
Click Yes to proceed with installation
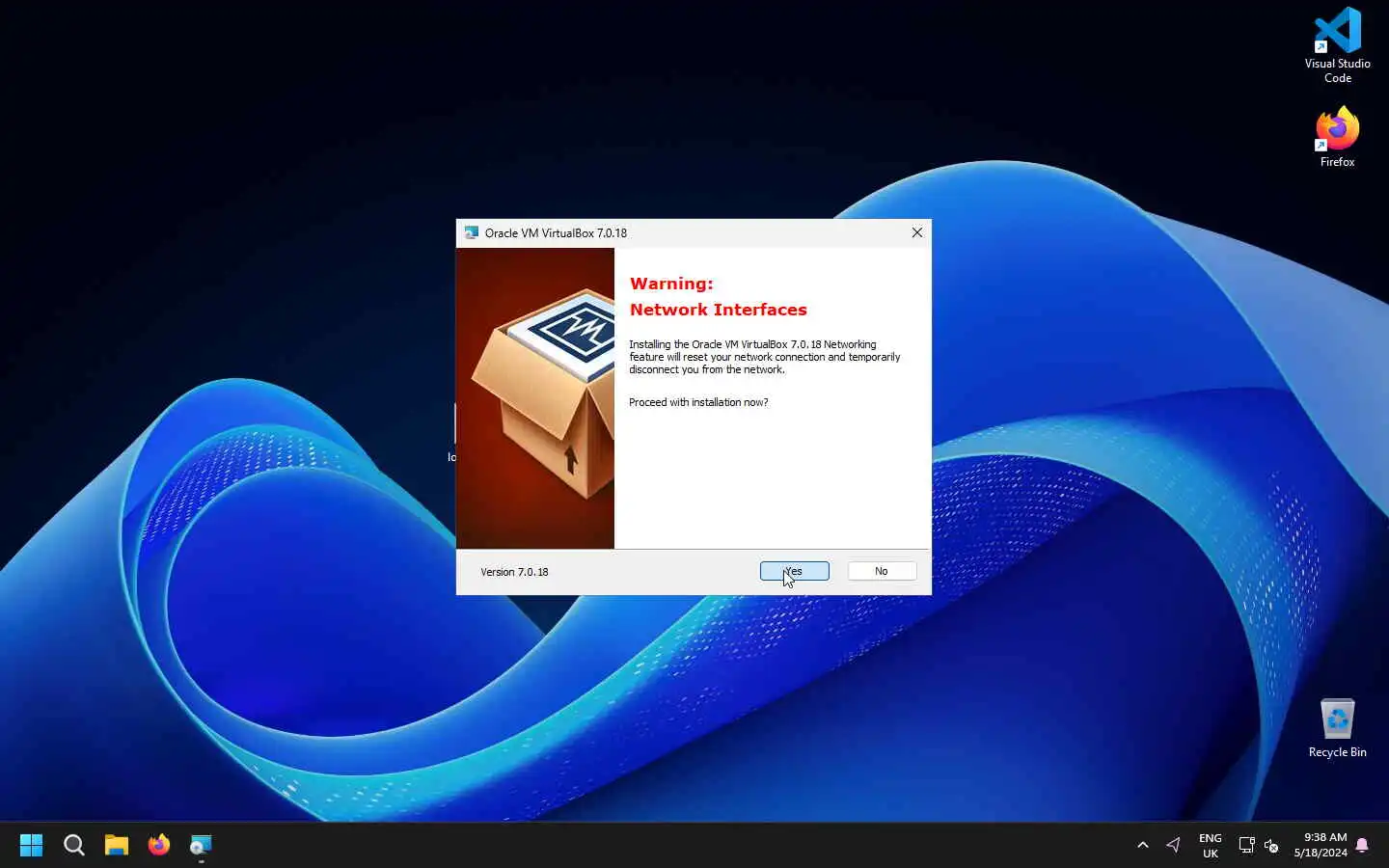point(794,571)
